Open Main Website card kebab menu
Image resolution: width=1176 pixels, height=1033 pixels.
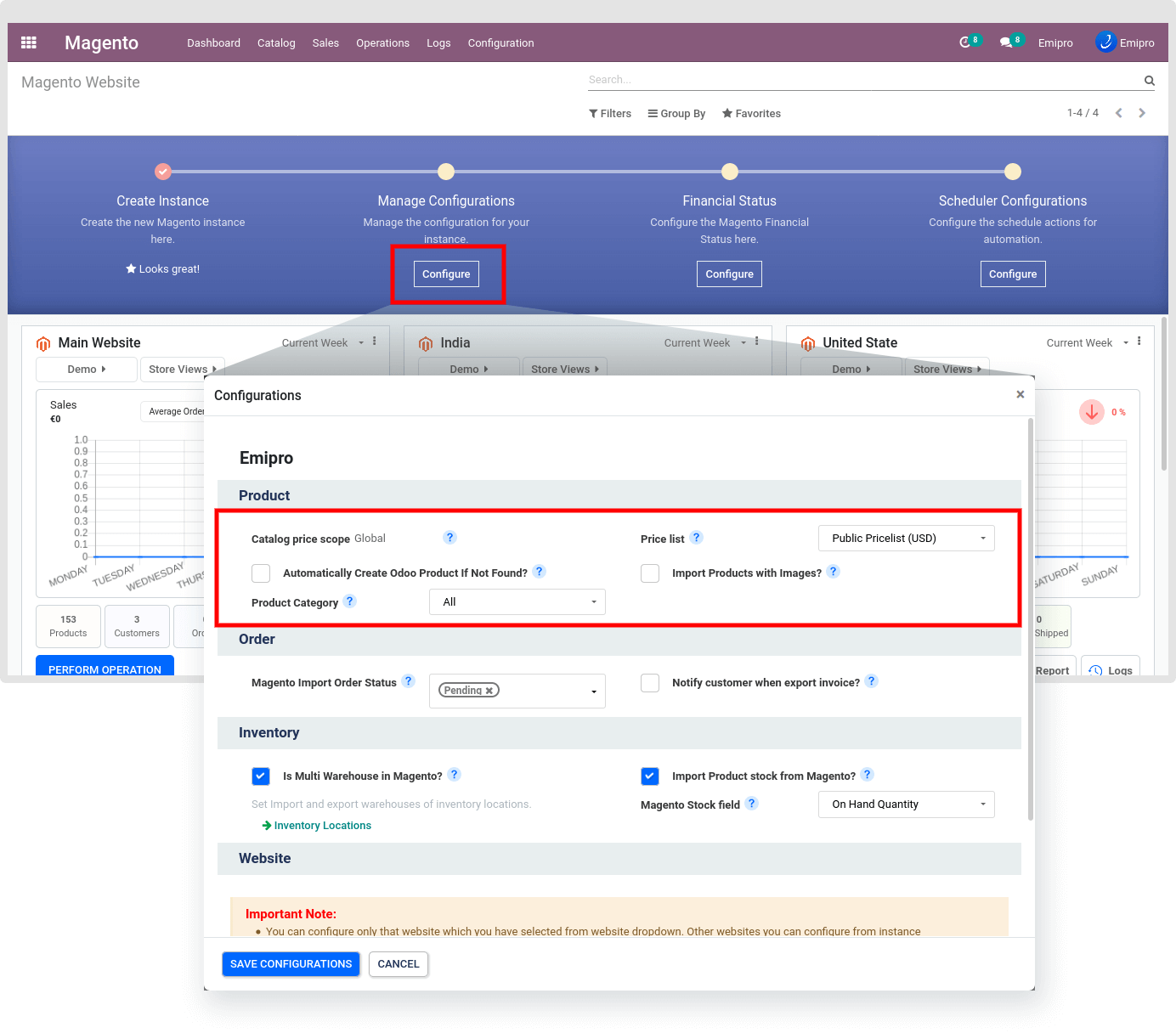[375, 342]
